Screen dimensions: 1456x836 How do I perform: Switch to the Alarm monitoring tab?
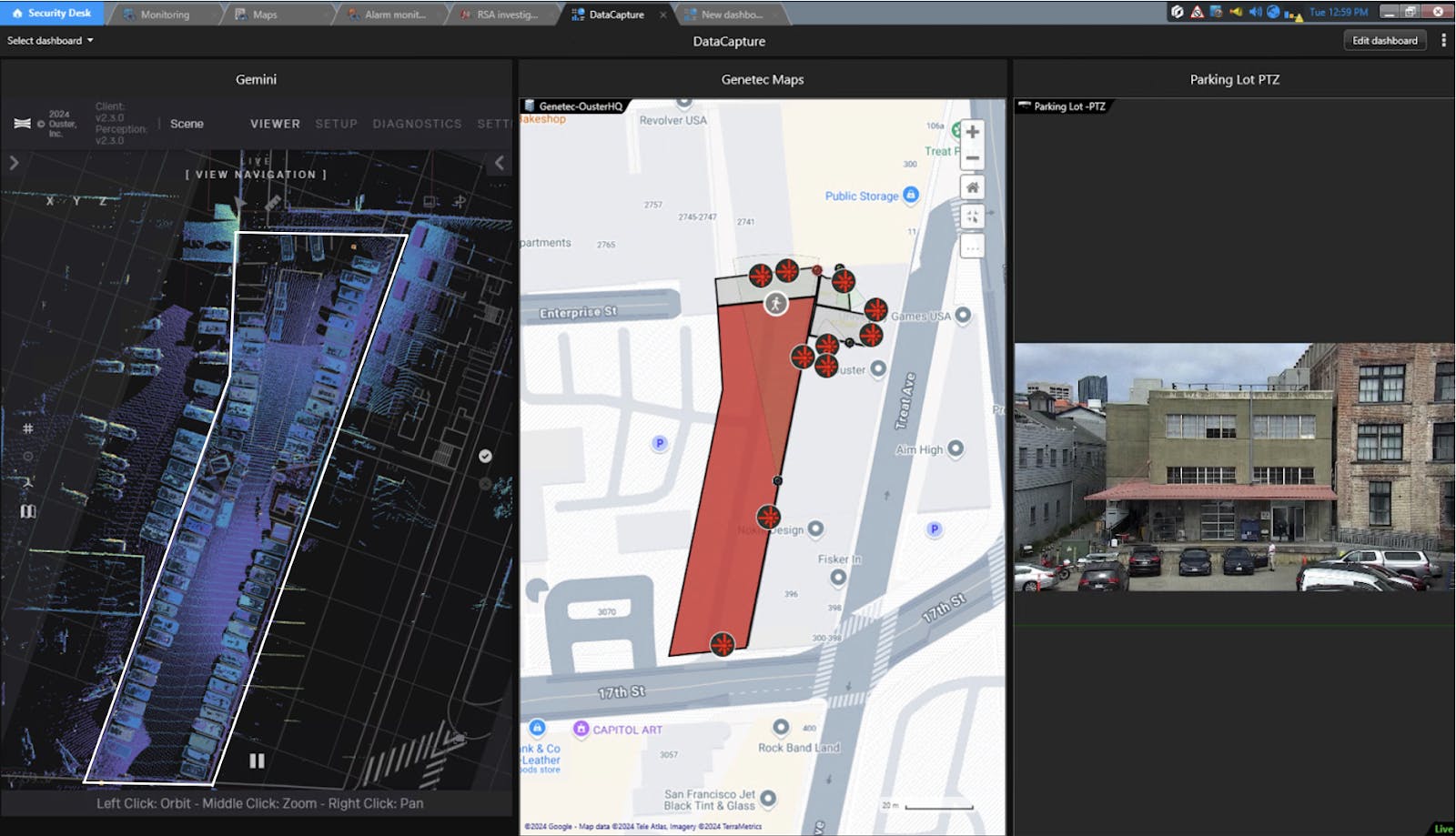point(394,15)
